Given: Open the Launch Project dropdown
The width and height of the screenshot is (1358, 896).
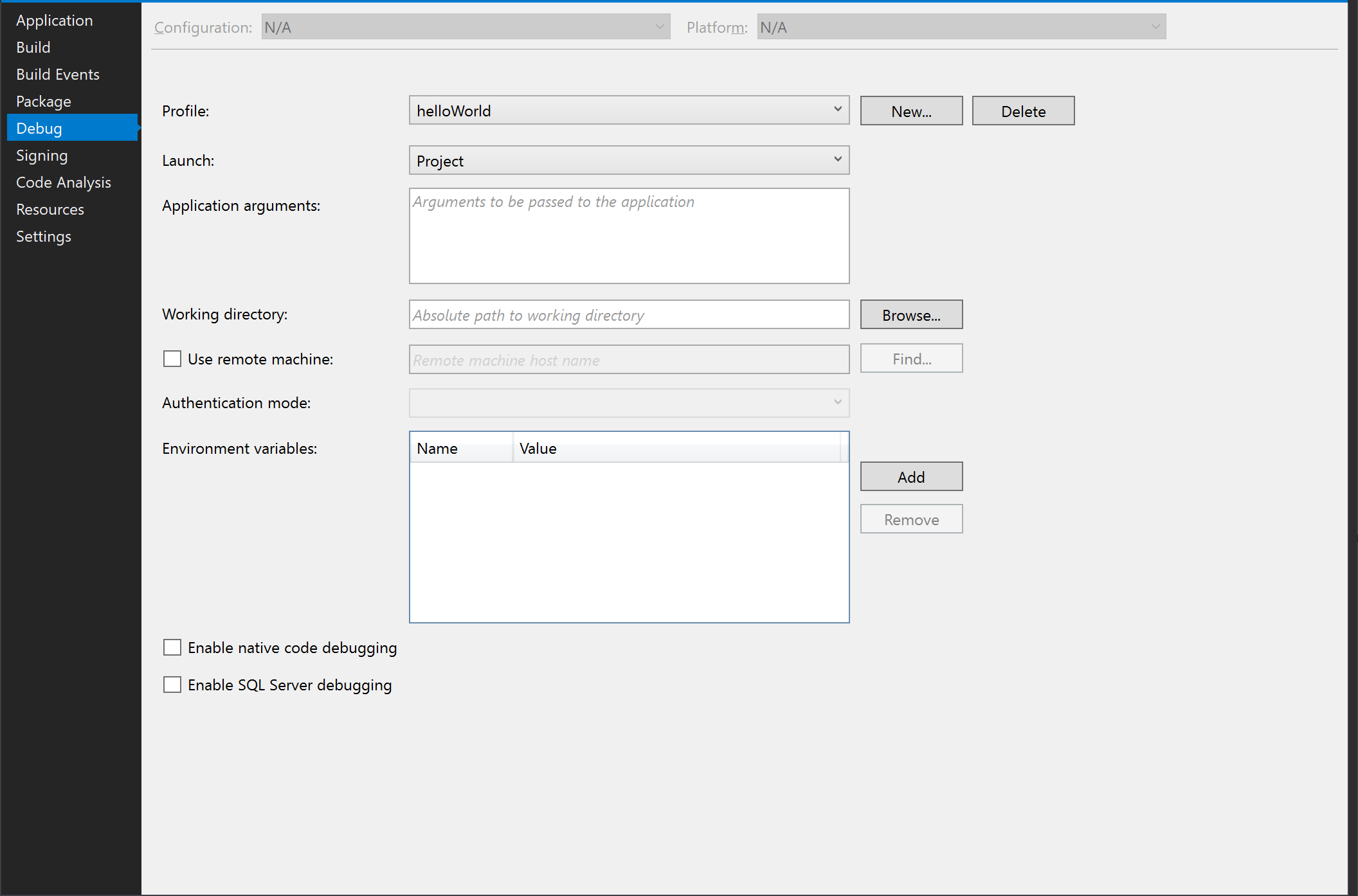Looking at the screenshot, I should (x=629, y=160).
